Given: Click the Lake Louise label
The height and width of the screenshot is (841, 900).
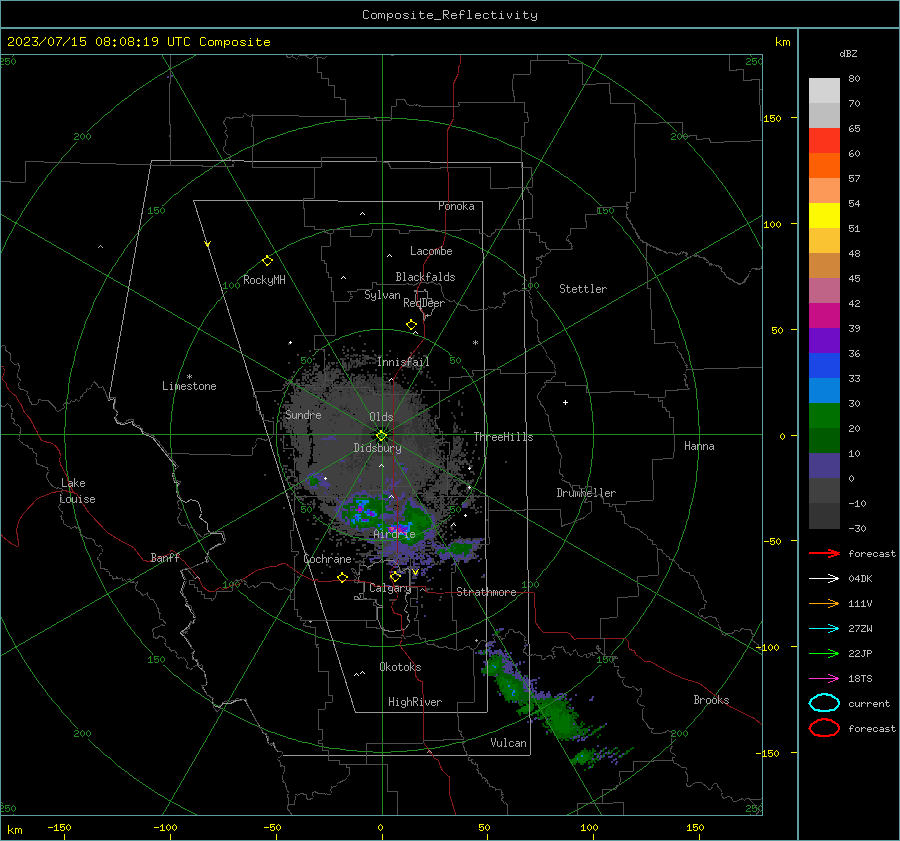Looking at the screenshot, I should click(77, 491).
